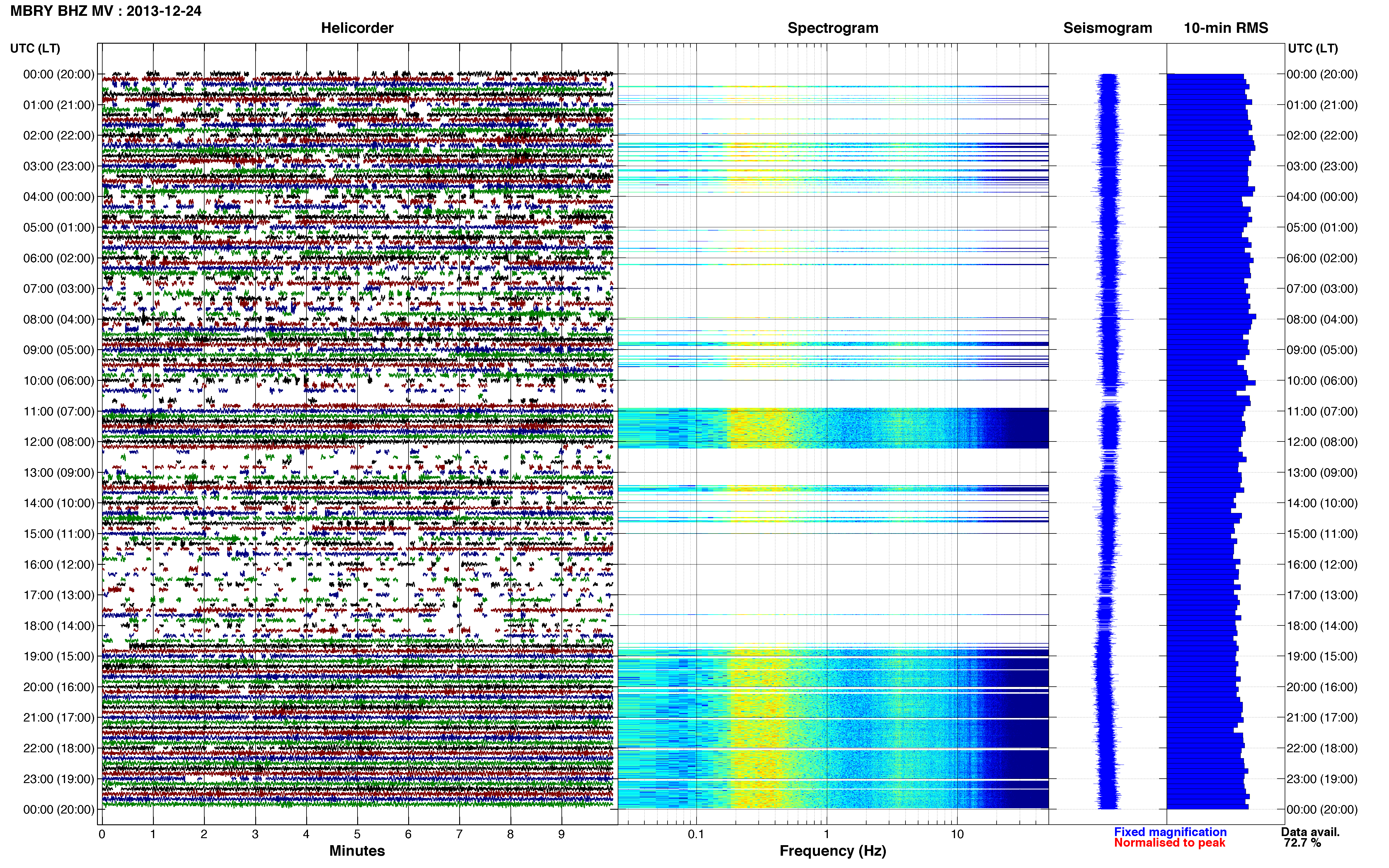Image resolution: width=1389 pixels, height=868 pixels.
Task: Click the left '21:00 (17:00)' time label
Action: [59, 718]
